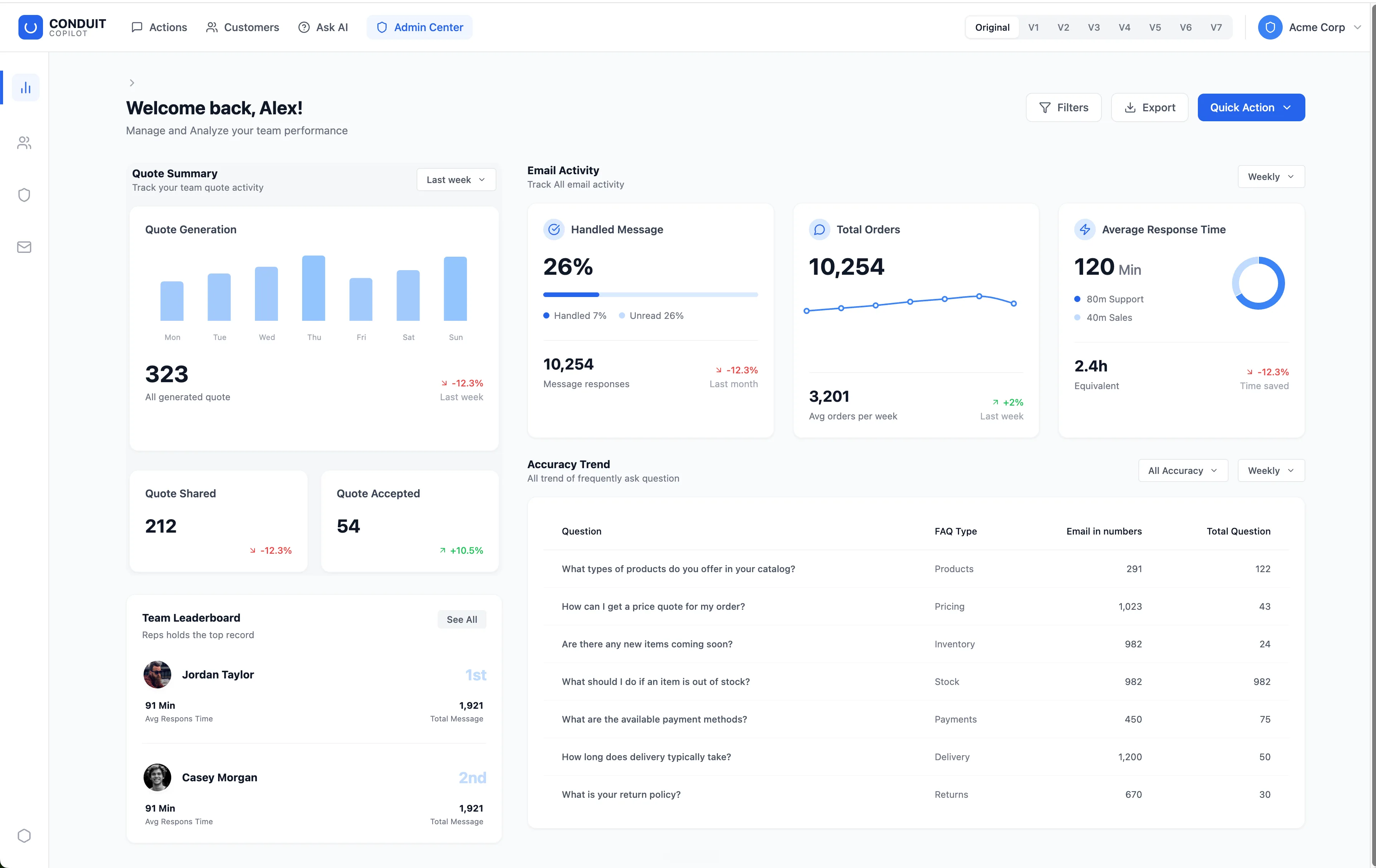The image size is (1376, 868).
Task: Open the Last week dropdown in Quote Summary
Action: tap(456, 179)
